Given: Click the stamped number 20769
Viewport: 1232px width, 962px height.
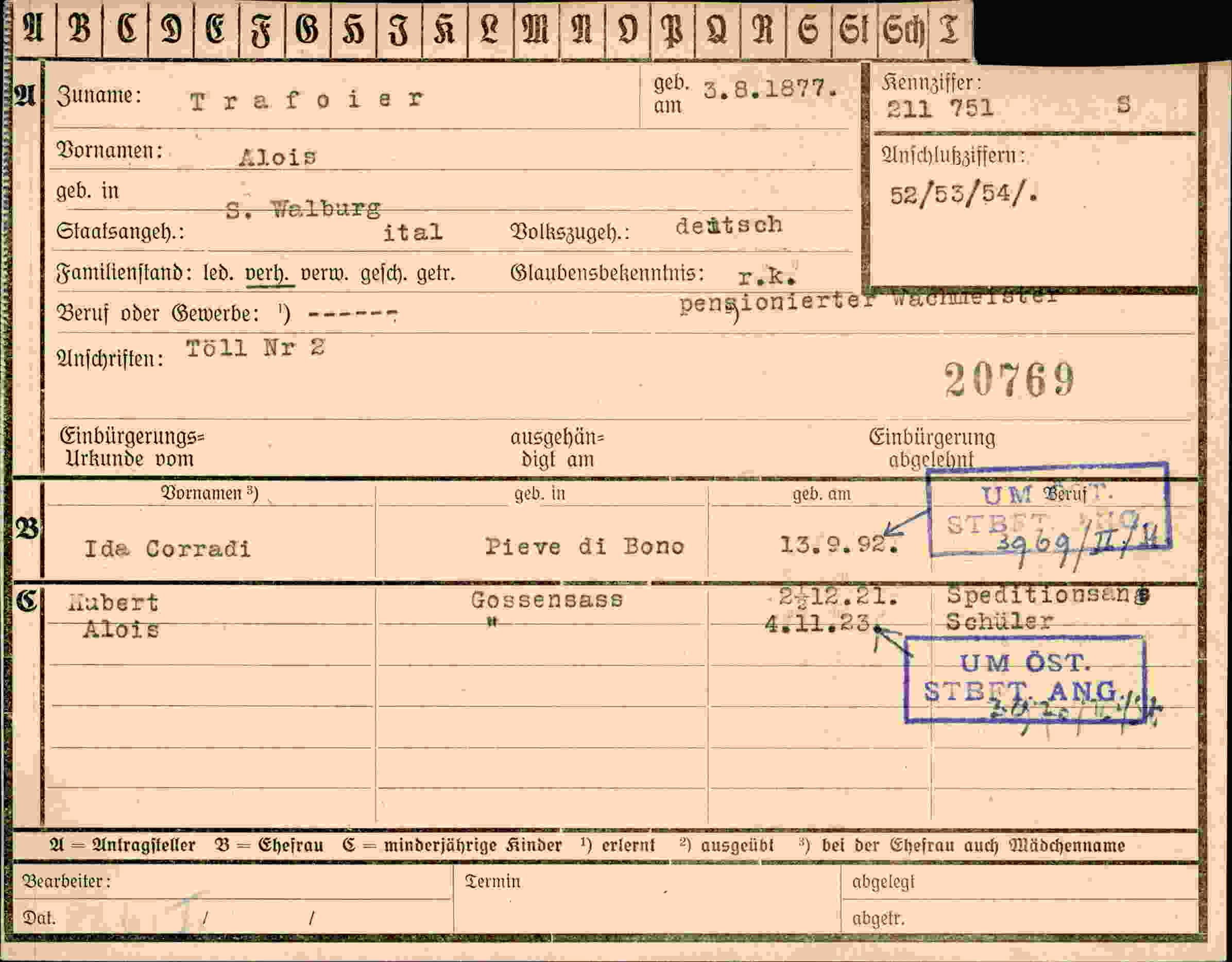Looking at the screenshot, I should click(x=1009, y=380).
